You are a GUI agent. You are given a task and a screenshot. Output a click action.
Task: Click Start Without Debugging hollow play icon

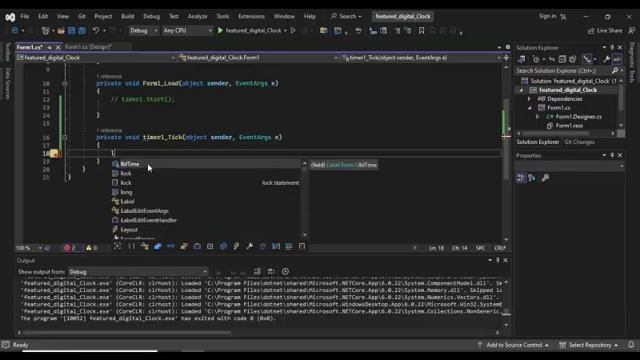pos(293,31)
